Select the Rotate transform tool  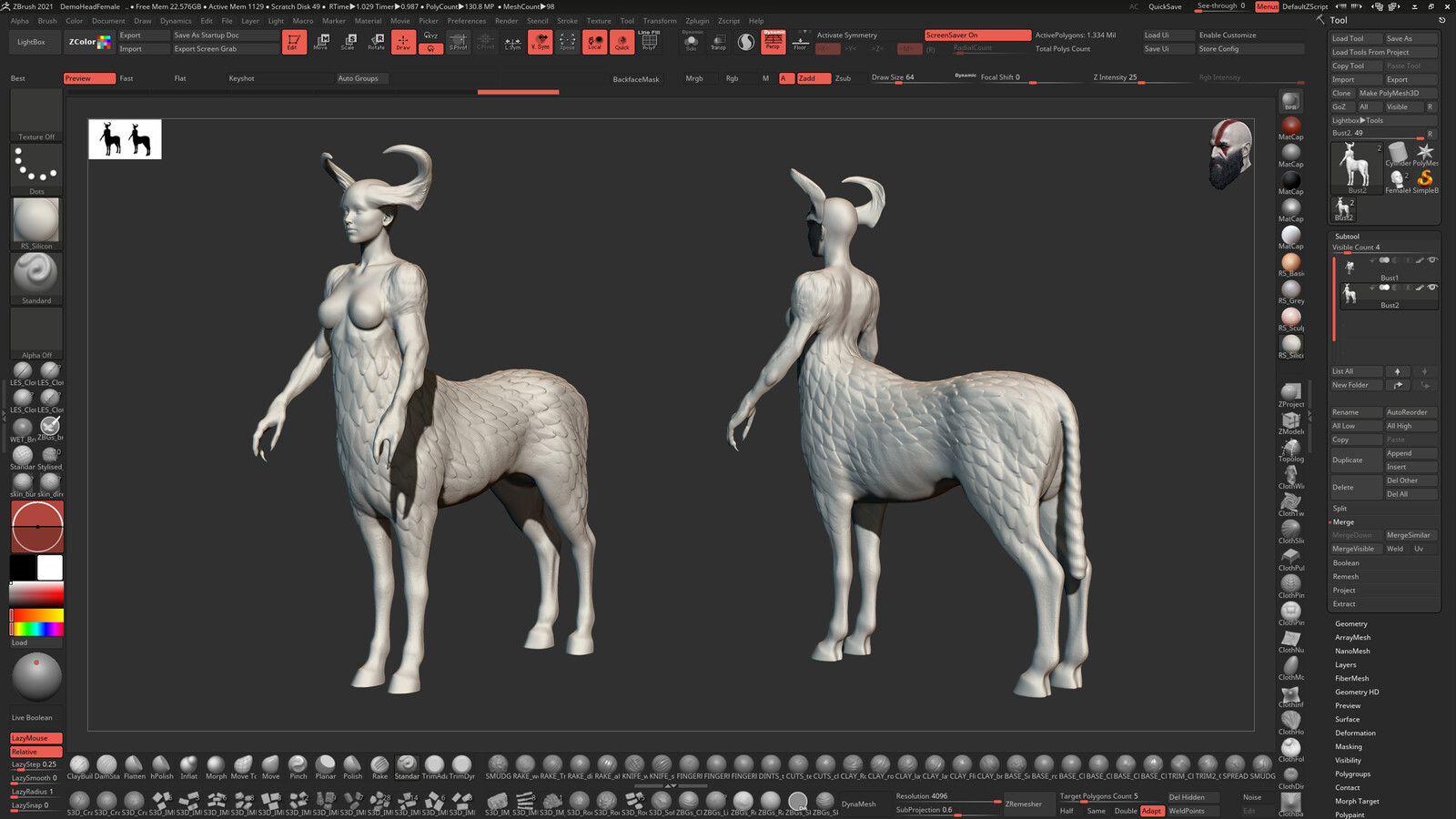pyautogui.click(x=376, y=42)
